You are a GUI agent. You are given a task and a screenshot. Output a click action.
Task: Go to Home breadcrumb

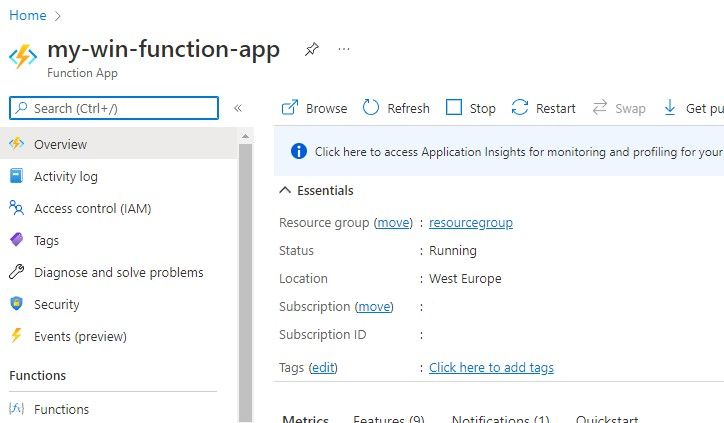(x=28, y=15)
